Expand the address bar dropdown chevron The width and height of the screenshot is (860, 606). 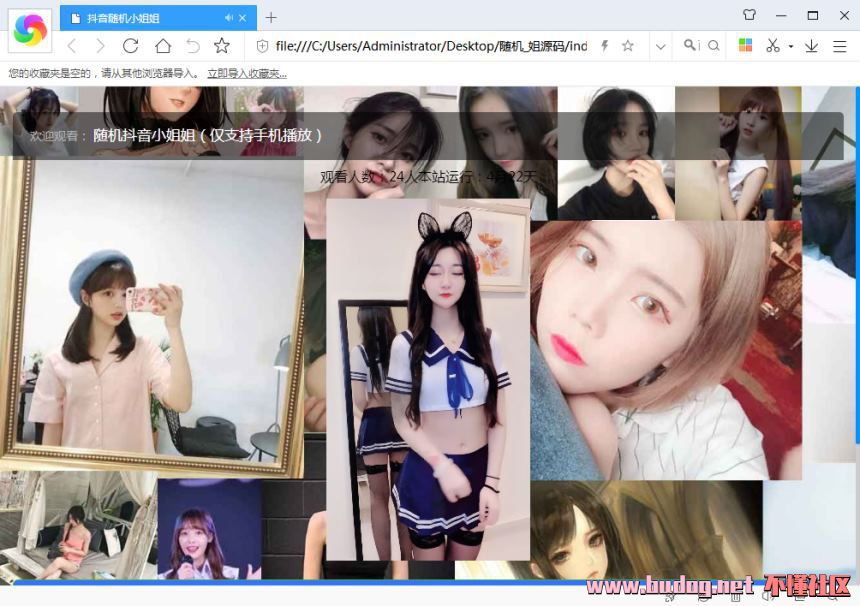coord(660,46)
